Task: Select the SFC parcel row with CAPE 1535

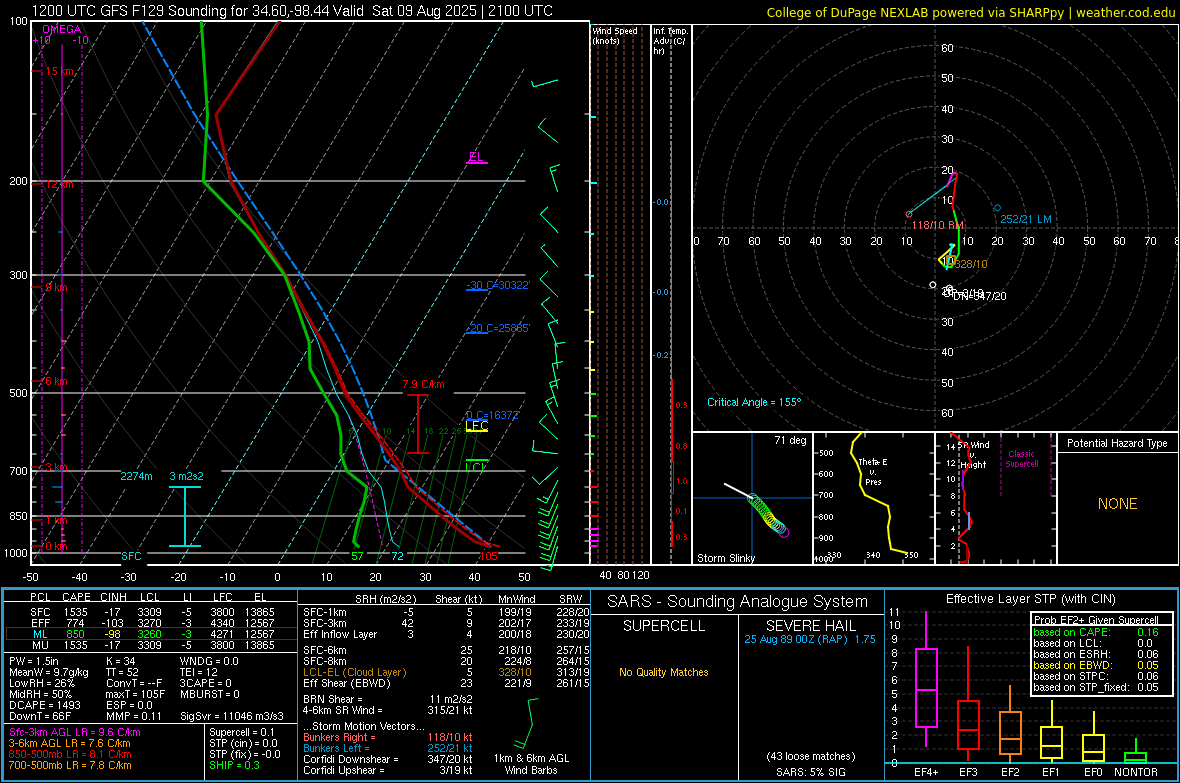Action: 150,612
